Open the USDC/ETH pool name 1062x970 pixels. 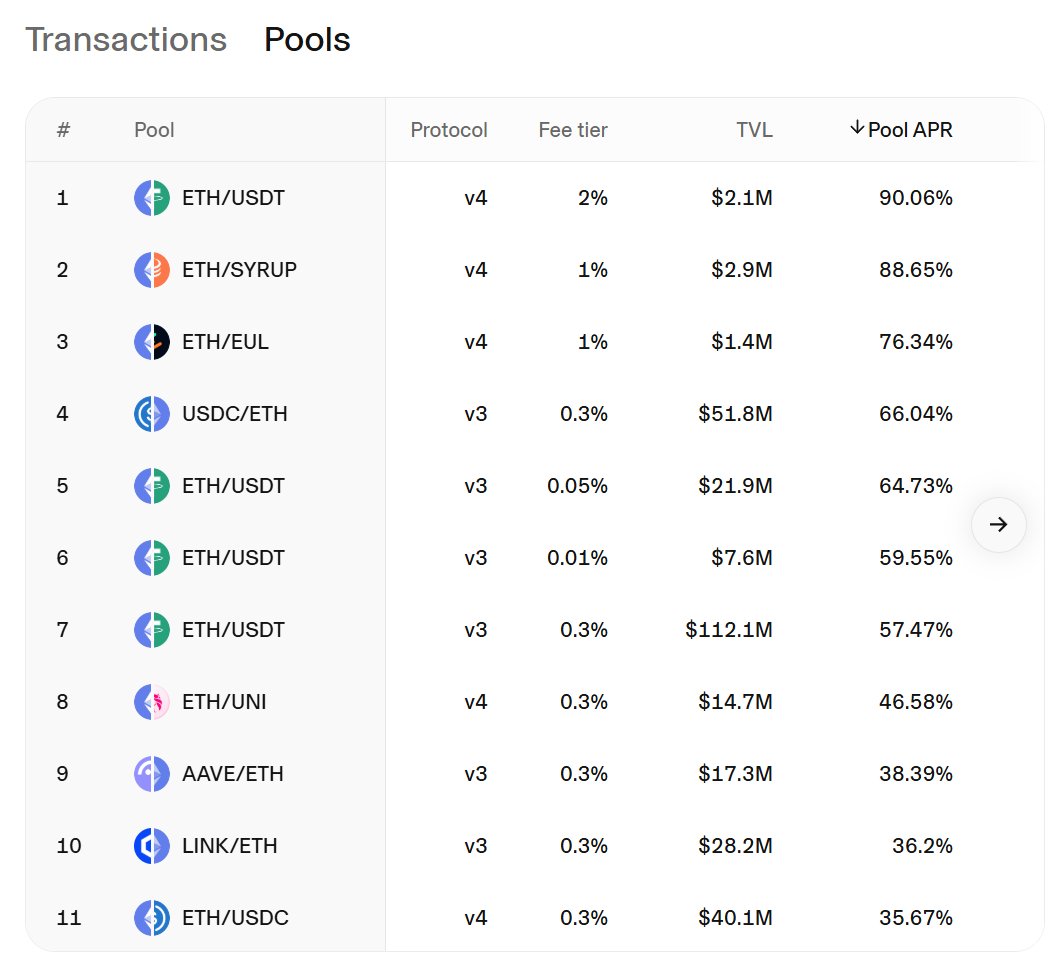[x=235, y=414]
